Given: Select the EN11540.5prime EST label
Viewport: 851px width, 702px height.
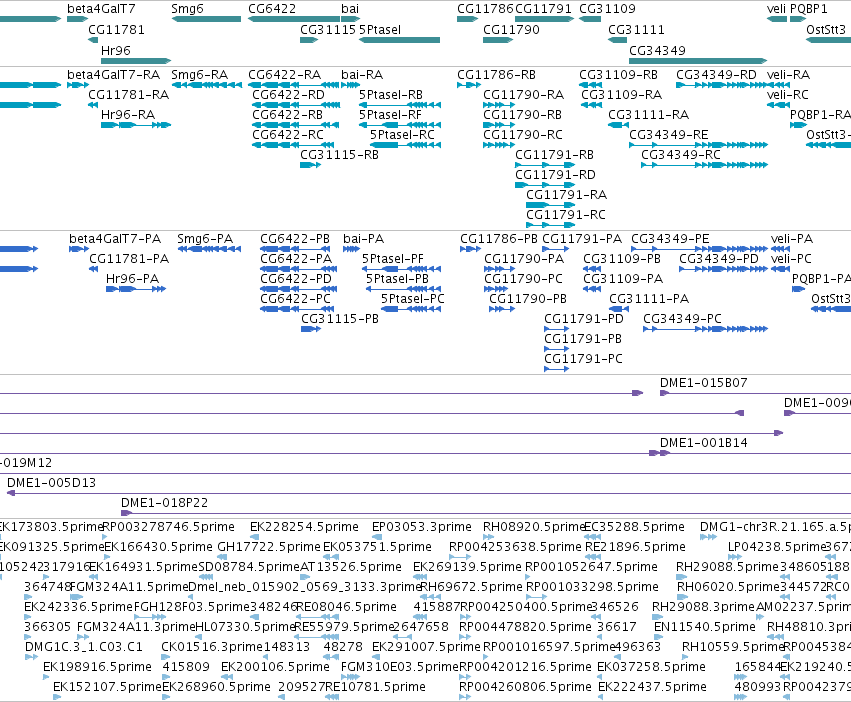Looking at the screenshot, I should tap(704, 627).
